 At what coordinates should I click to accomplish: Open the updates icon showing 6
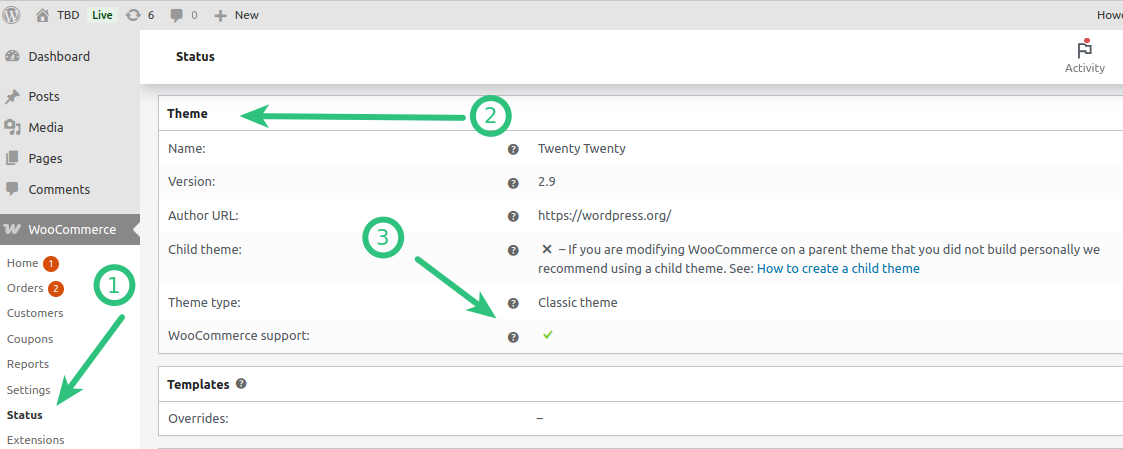(132, 15)
